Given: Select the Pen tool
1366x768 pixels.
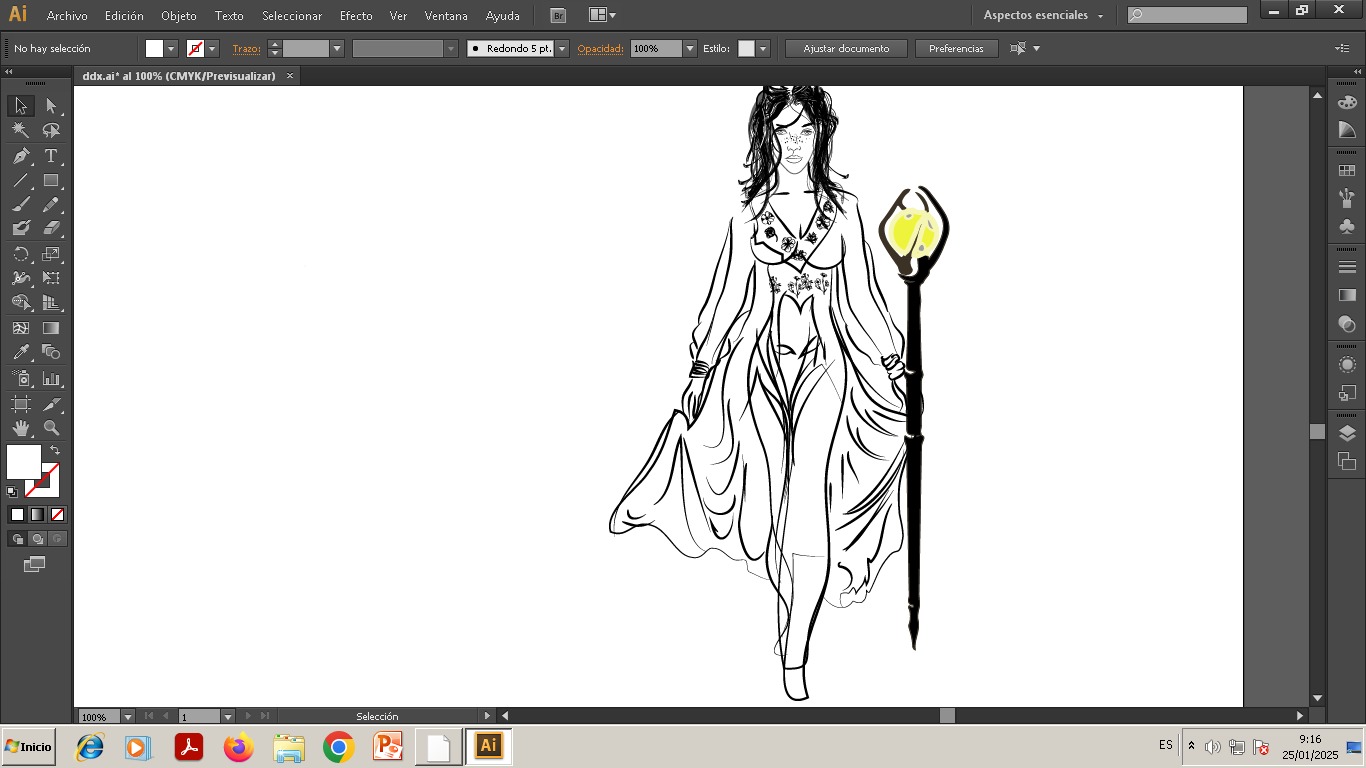Looking at the screenshot, I should coord(21,156).
